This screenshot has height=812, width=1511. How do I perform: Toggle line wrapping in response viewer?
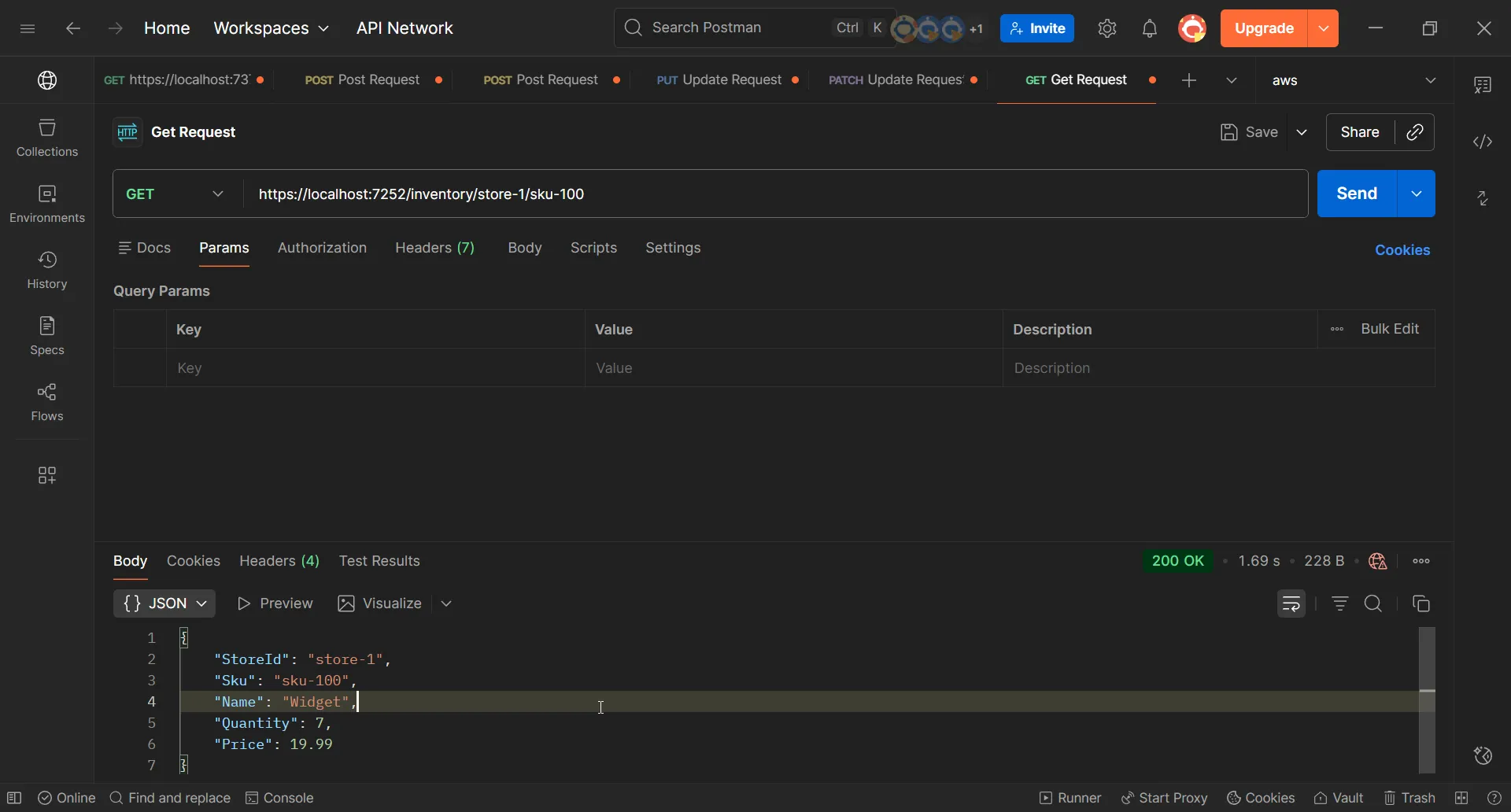tap(1291, 603)
